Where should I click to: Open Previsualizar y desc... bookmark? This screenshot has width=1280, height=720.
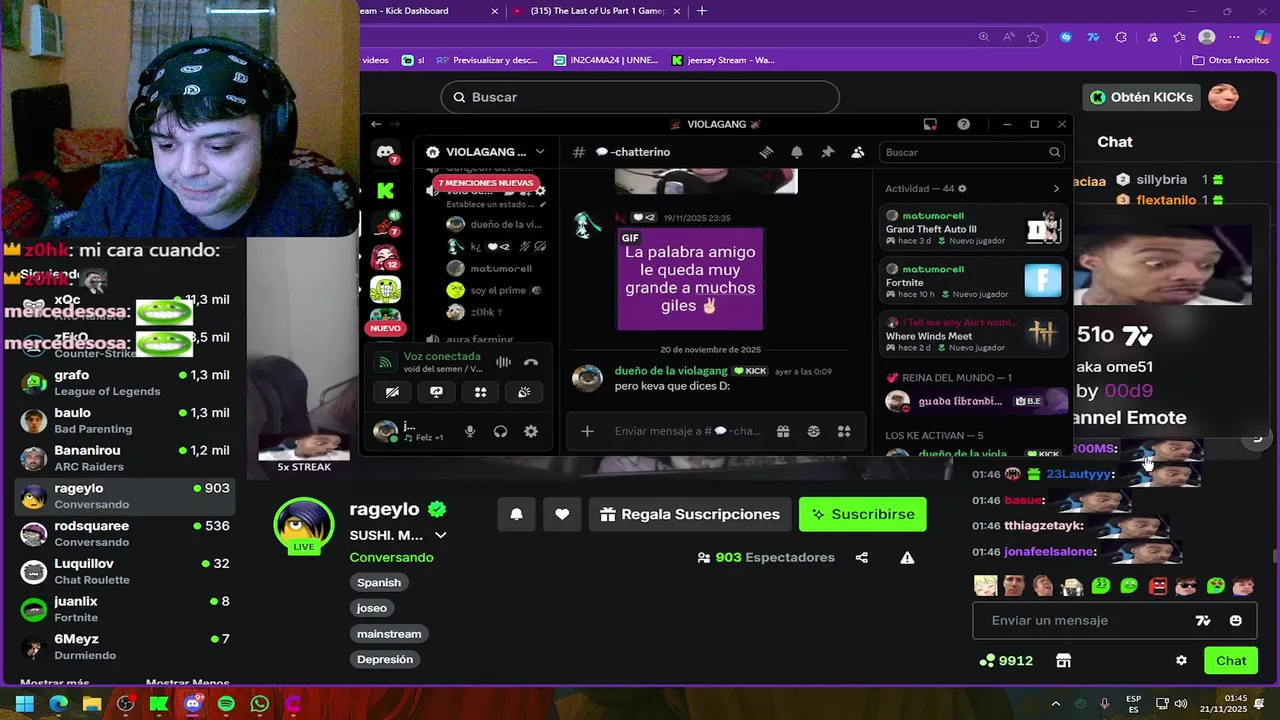click(x=486, y=60)
